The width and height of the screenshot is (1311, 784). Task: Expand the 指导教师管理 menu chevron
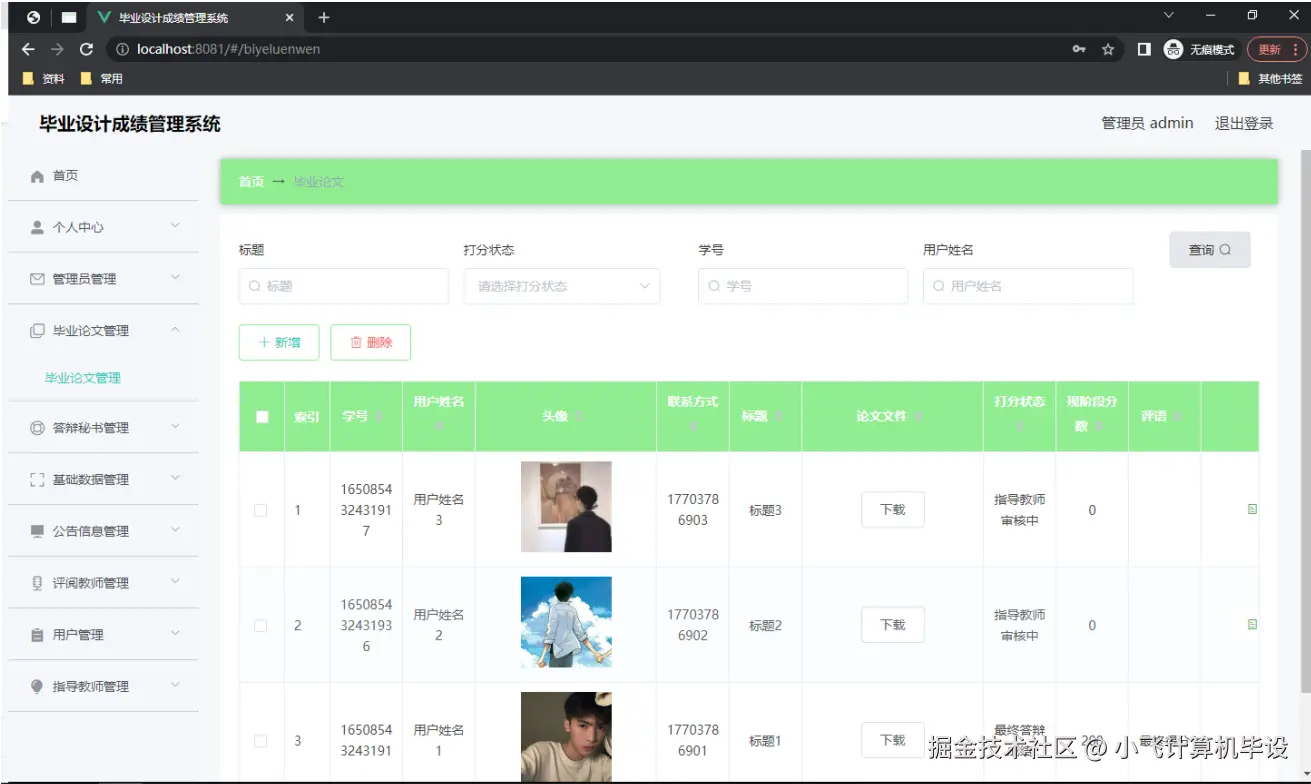pyautogui.click(x=175, y=685)
